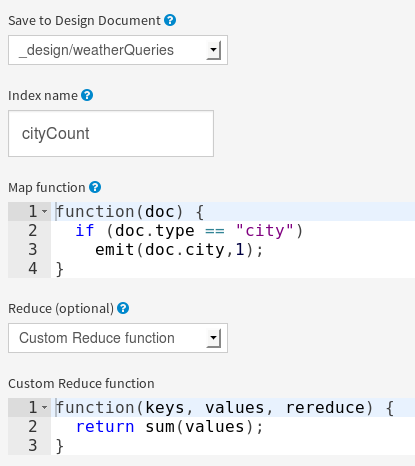This screenshot has height=466, width=415.
Task: Place cursor on emit(doc.city,1) line in map editor
Action: 179,250
